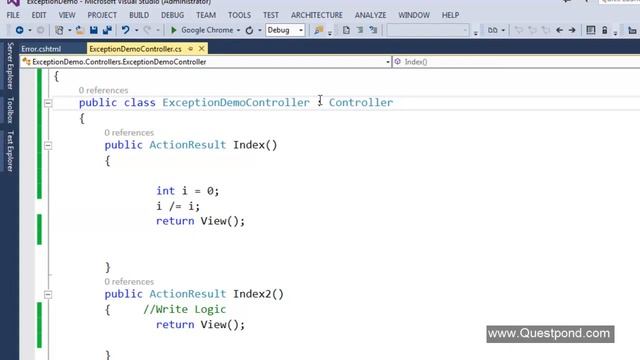The height and width of the screenshot is (360, 640).
Task: Open the Navigate Backward history dropdown arrow
Action: click(x=29, y=30)
